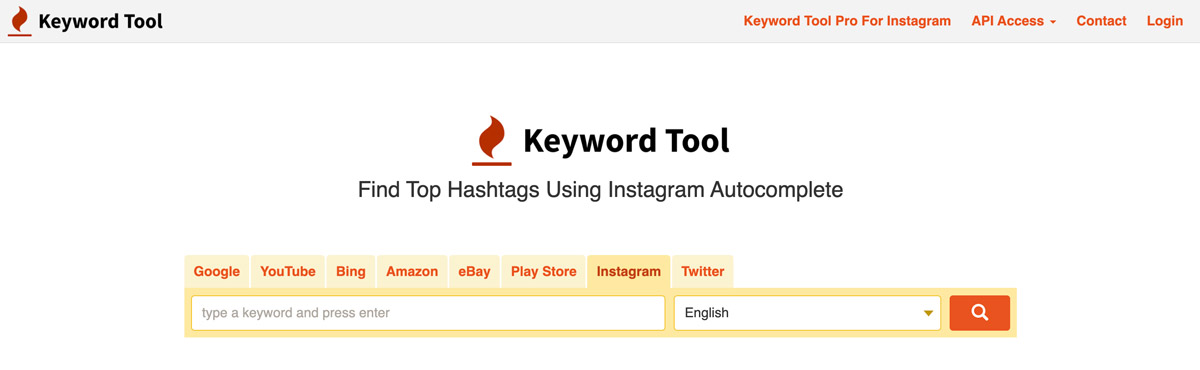1200x370 pixels.
Task: Switch to the Google tab
Action: [x=217, y=271]
